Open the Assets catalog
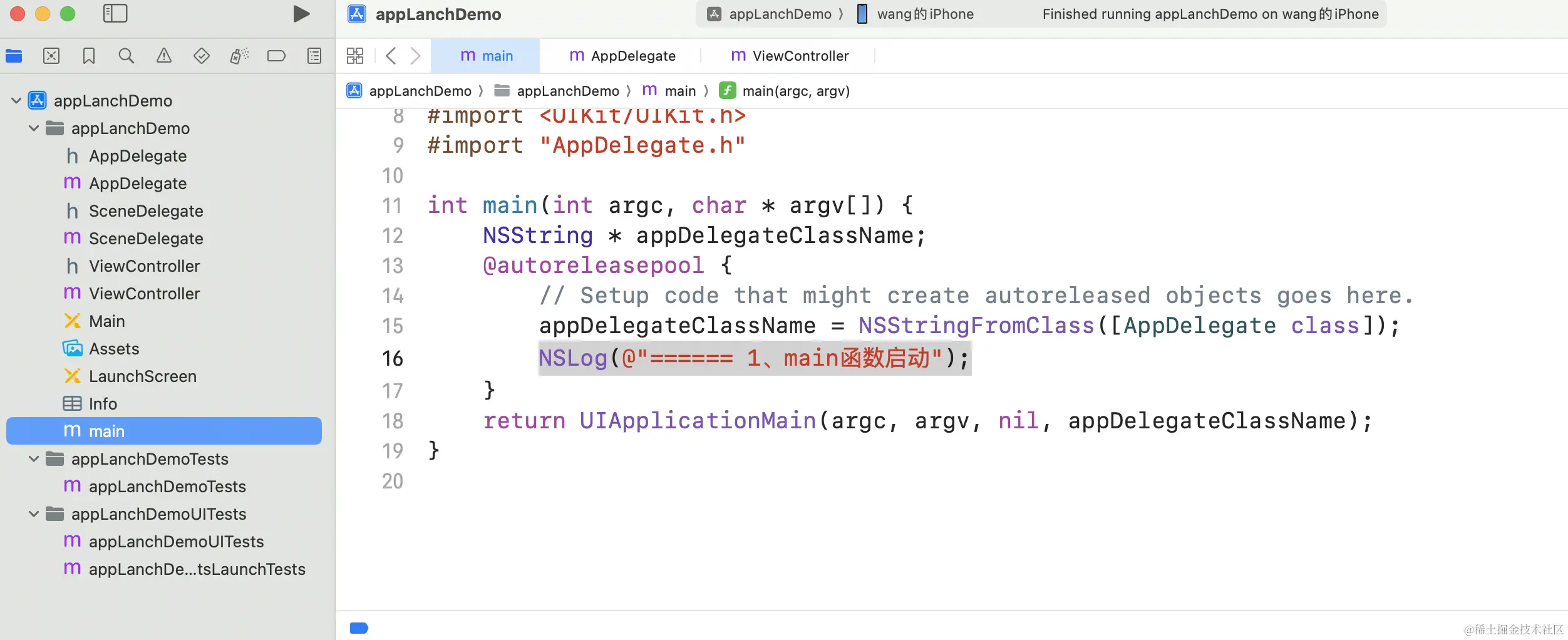Viewport: 1568px width, 640px height. pos(164,348)
